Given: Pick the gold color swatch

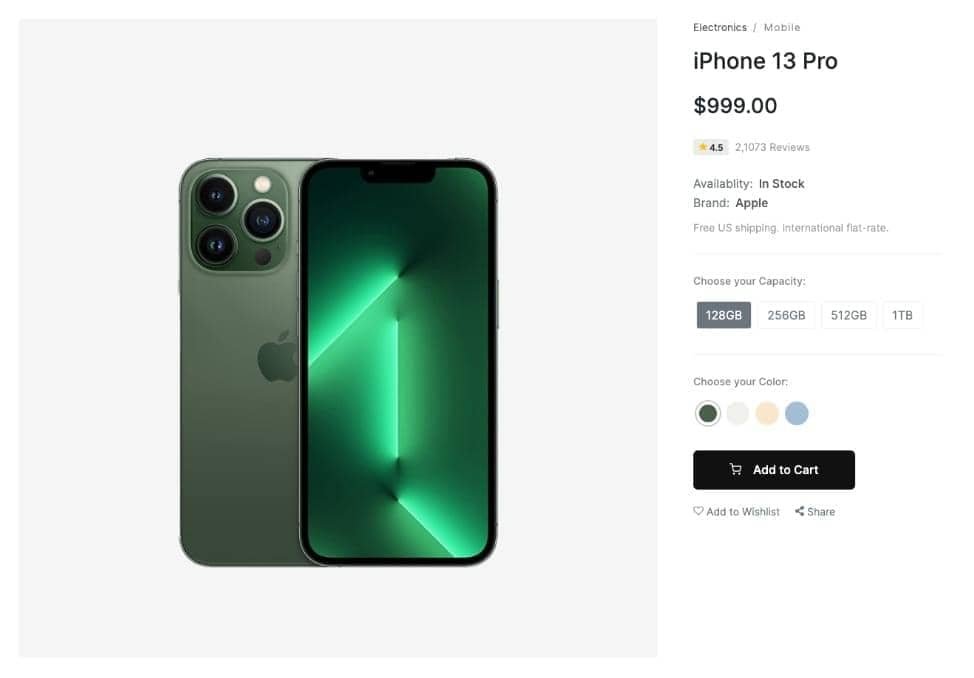Looking at the screenshot, I should (x=767, y=413).
